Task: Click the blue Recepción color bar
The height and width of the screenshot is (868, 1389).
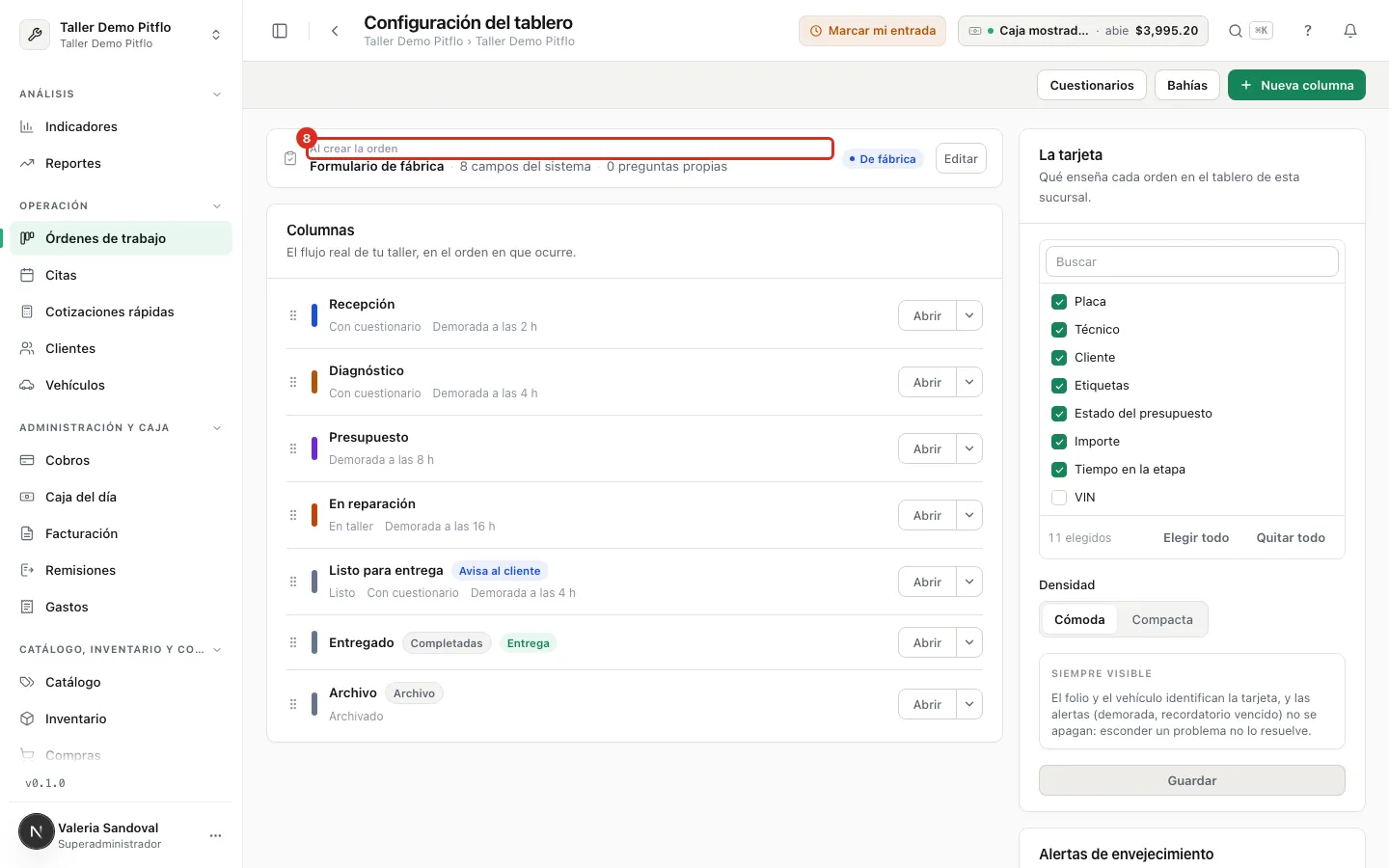Action: (314, 315)
